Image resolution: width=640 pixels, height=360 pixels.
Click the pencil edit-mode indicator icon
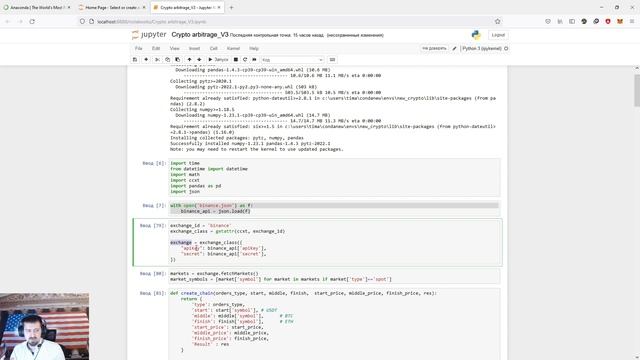coord(454,48)
